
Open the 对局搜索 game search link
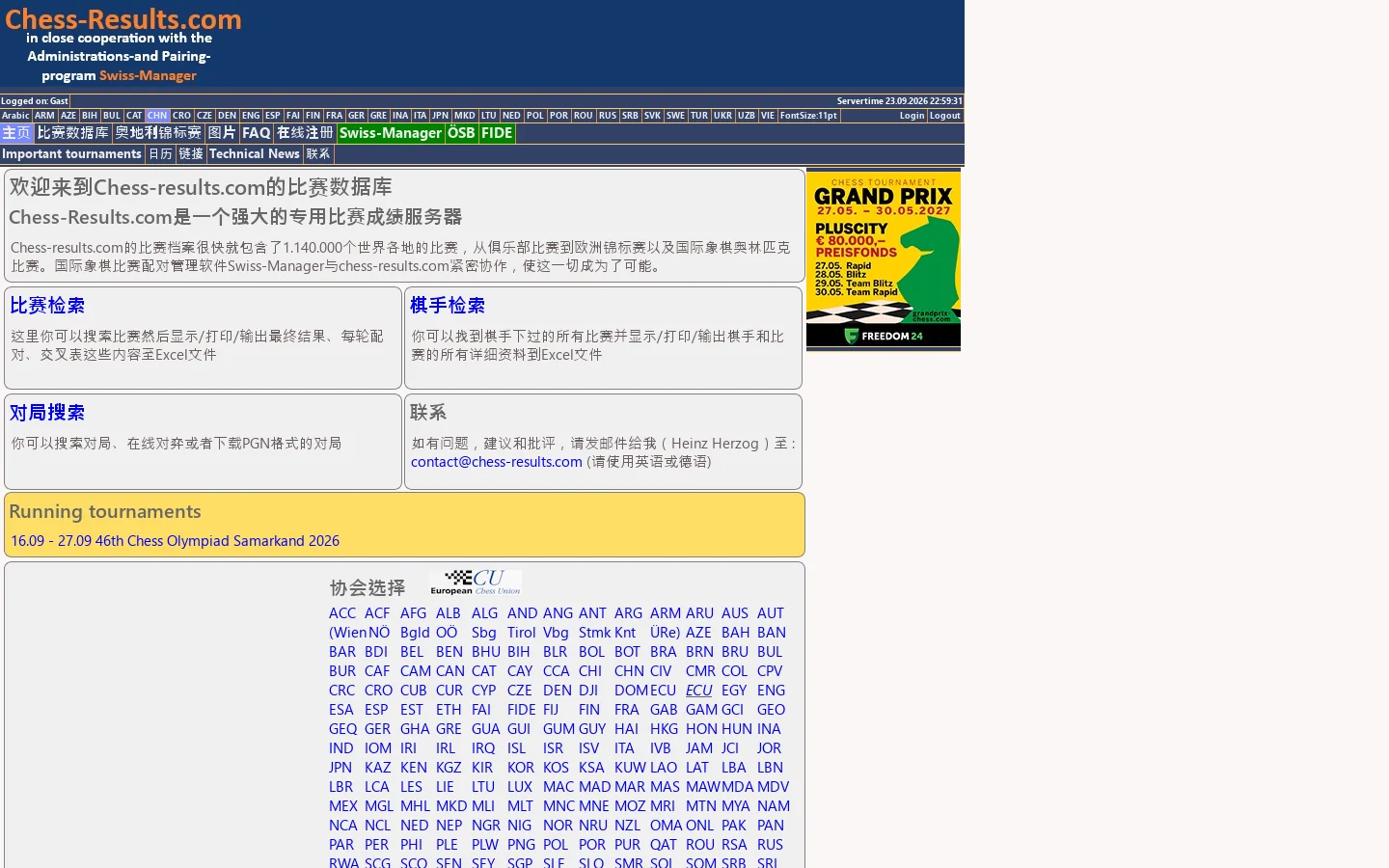coord(47,413)
